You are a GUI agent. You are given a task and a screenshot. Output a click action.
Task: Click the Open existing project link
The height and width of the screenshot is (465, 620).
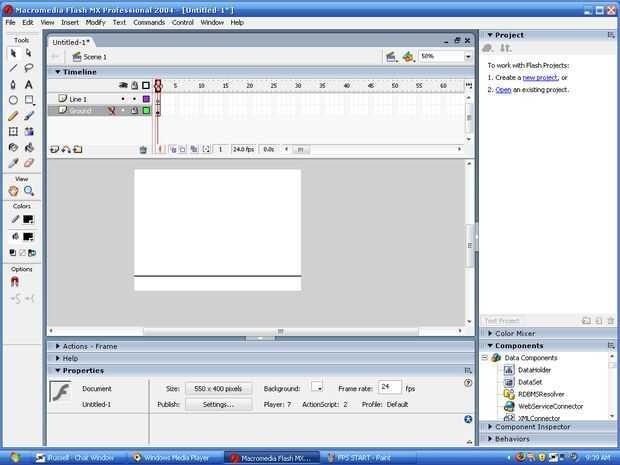click(x=503, y=90)
